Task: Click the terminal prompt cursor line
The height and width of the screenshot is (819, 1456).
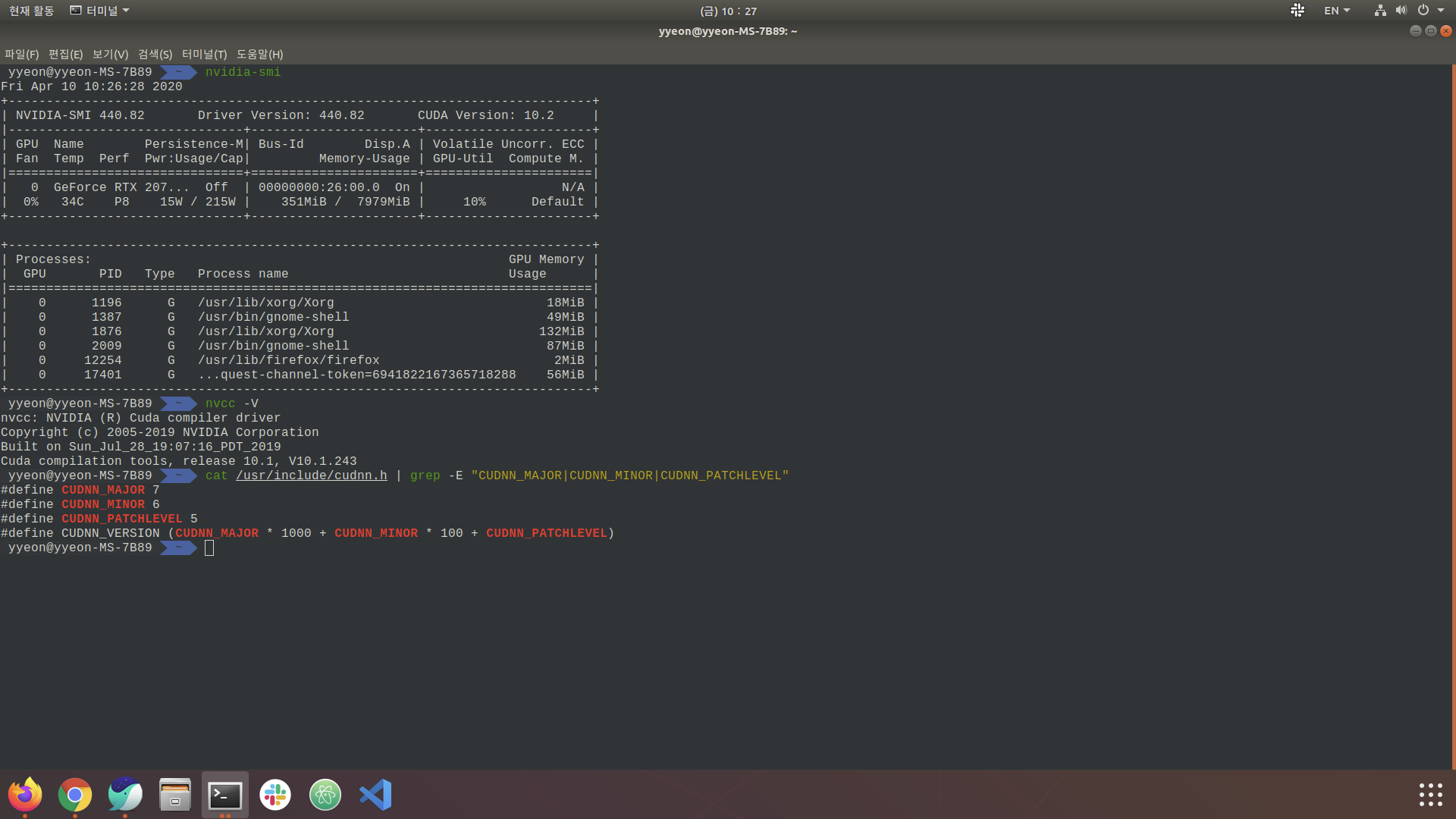Action: [209, 548]
